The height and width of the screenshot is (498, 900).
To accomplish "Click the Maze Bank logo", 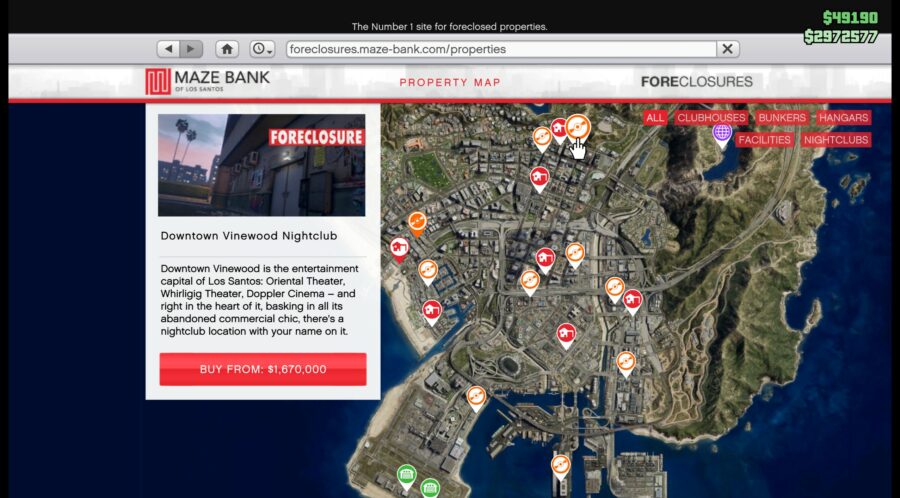I will pyautogui.click(x=207, y=81).
